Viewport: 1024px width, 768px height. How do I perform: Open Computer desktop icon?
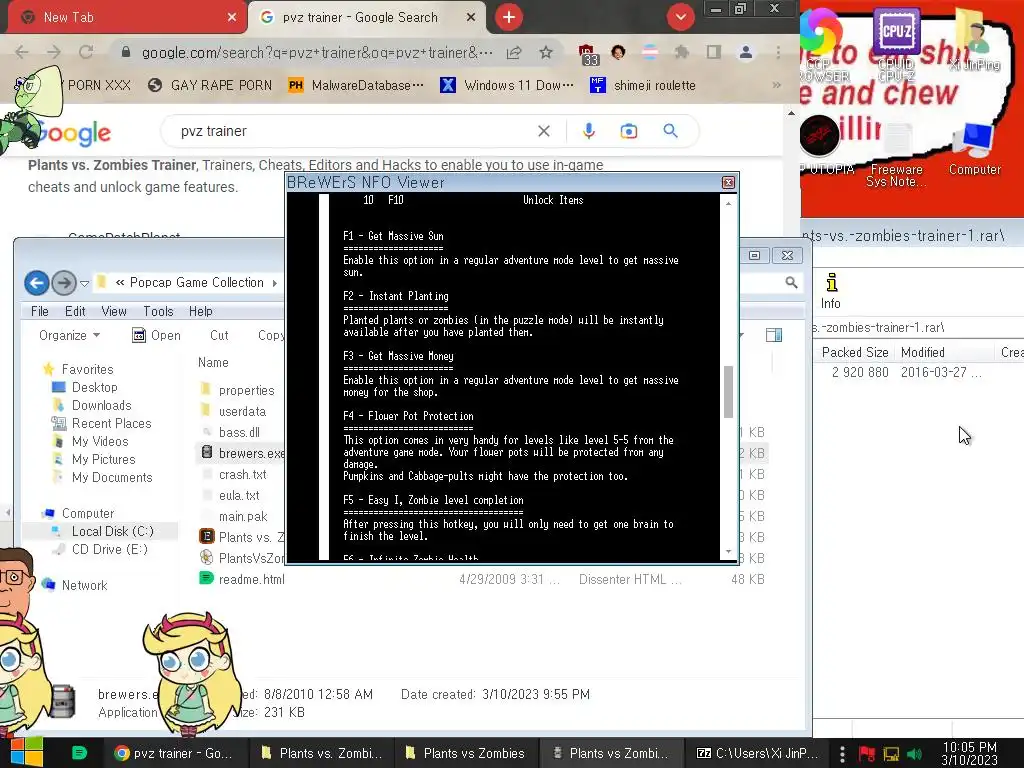coord(975,149)
